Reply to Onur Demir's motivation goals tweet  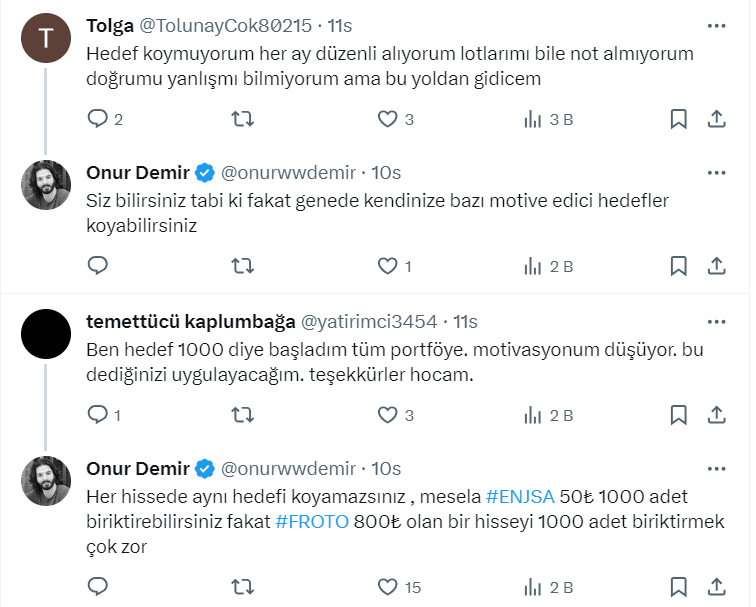click(x=98, y=266)
